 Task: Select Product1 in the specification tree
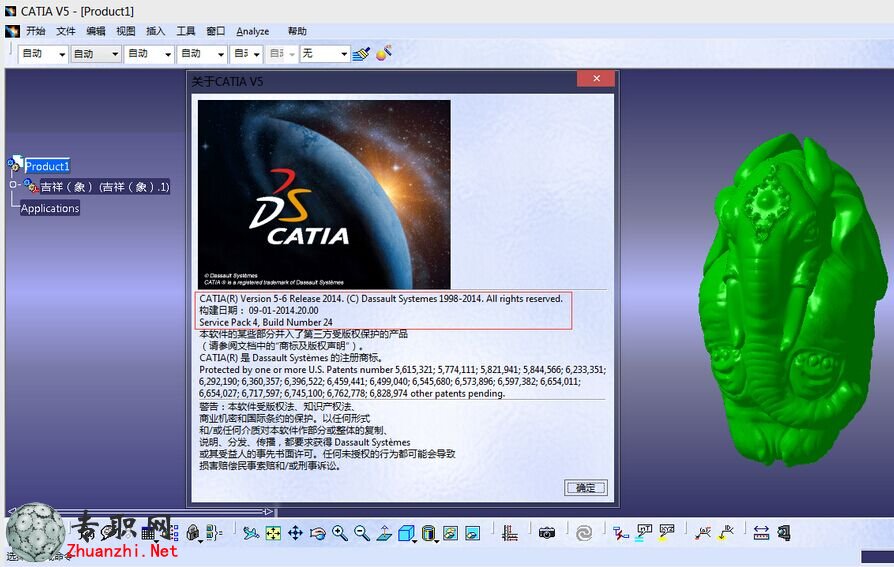pyautogui.click(x=47, y=166)
